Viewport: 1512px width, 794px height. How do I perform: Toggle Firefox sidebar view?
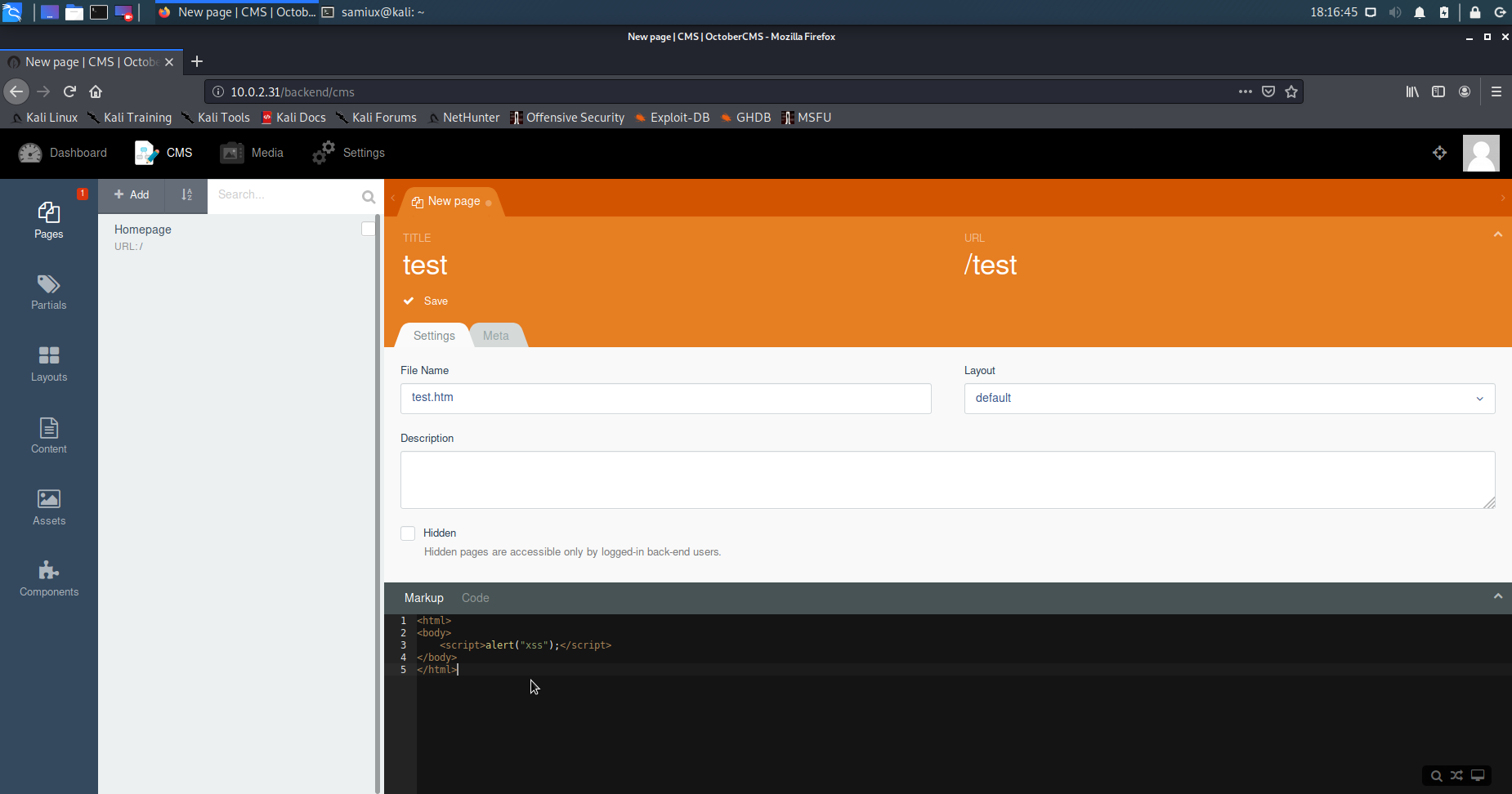(1438, 91)
